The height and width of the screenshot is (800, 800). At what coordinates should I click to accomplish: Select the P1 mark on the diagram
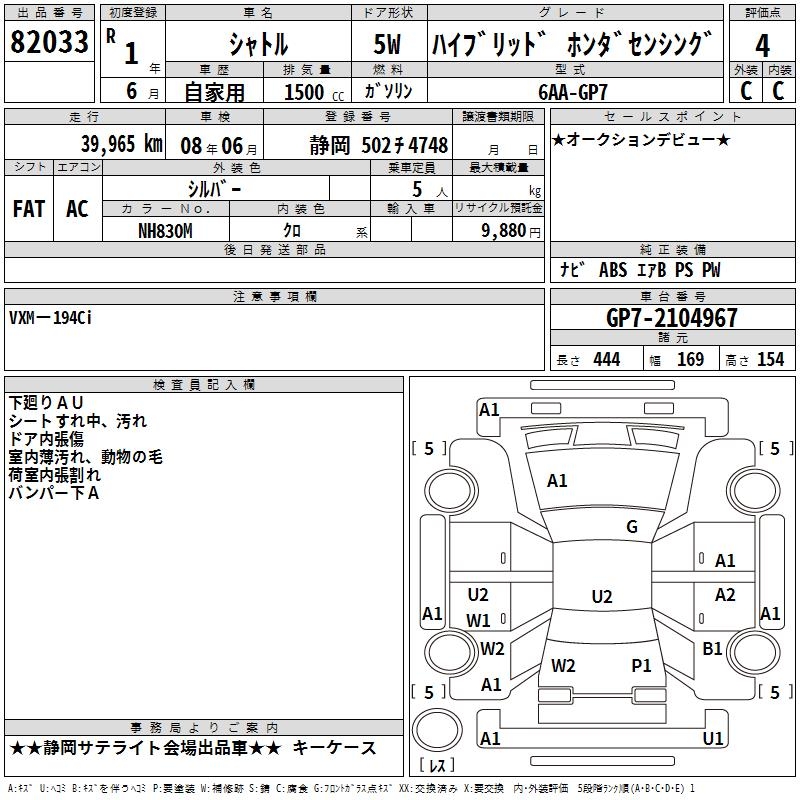click(641, 666)
